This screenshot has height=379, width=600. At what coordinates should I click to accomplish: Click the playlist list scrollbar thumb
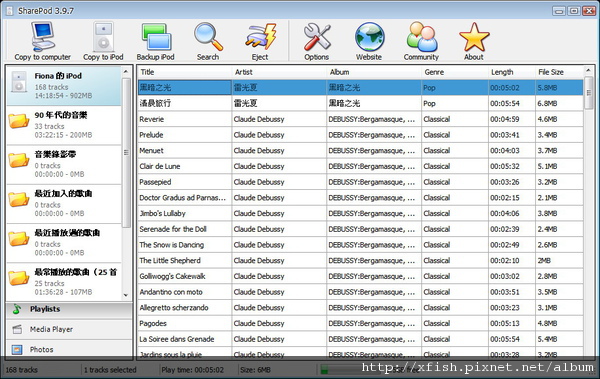(126, 153)
